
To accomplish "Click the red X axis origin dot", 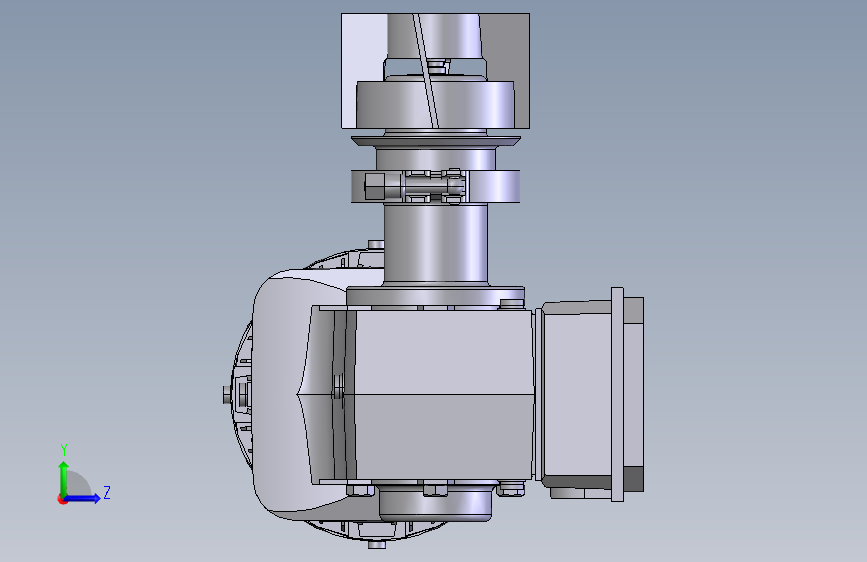I will pyautogui.click(x=62, y=499).
